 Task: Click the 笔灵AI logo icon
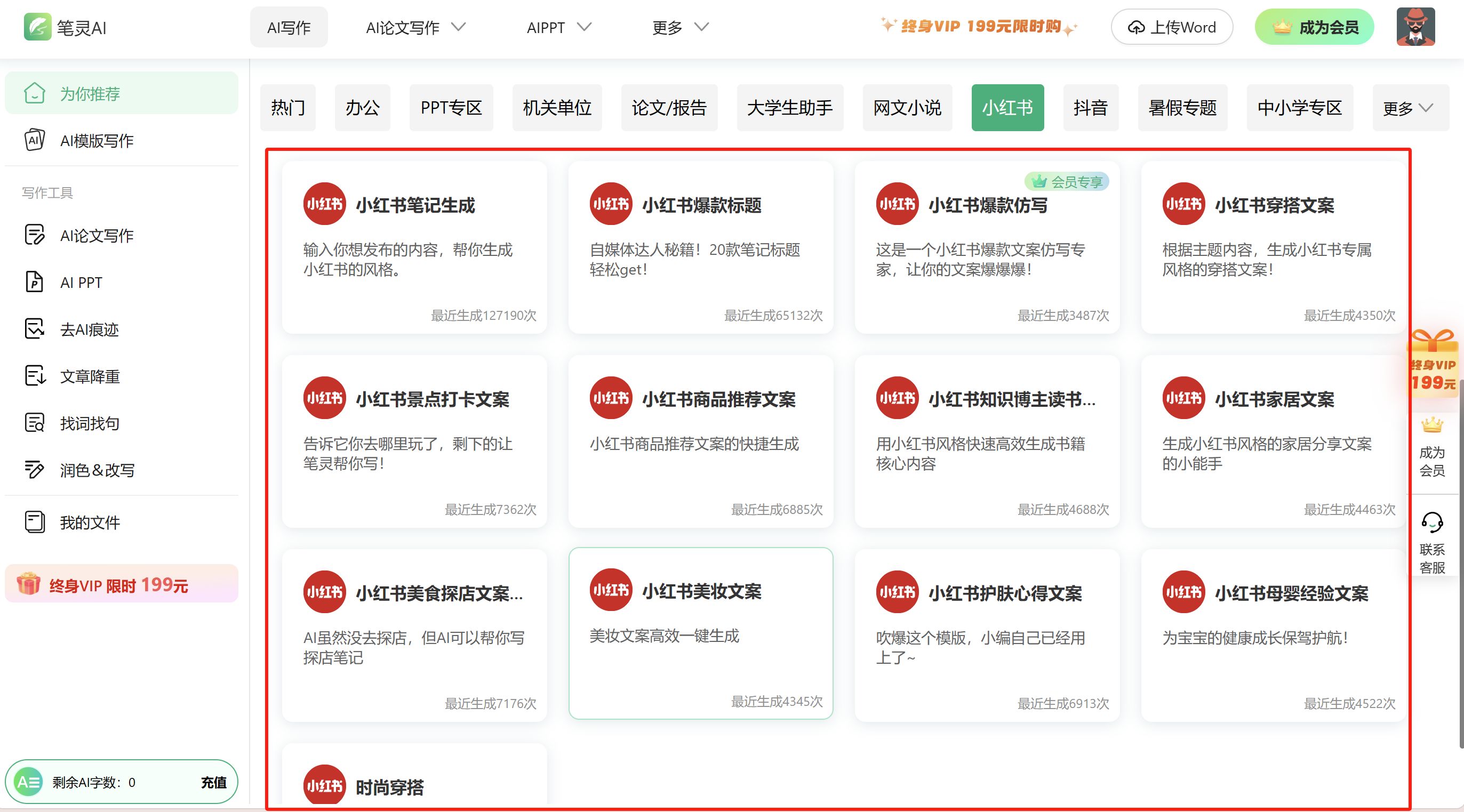(37, 27)
